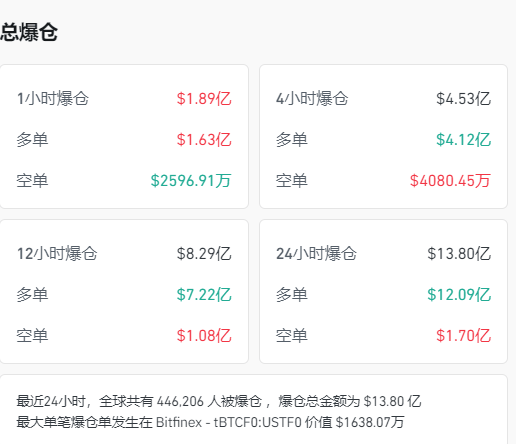The width and height of the screenshot is (516, 444).
Task: Select the $2596.91万 short liquidation value
Action: (191, 181)
